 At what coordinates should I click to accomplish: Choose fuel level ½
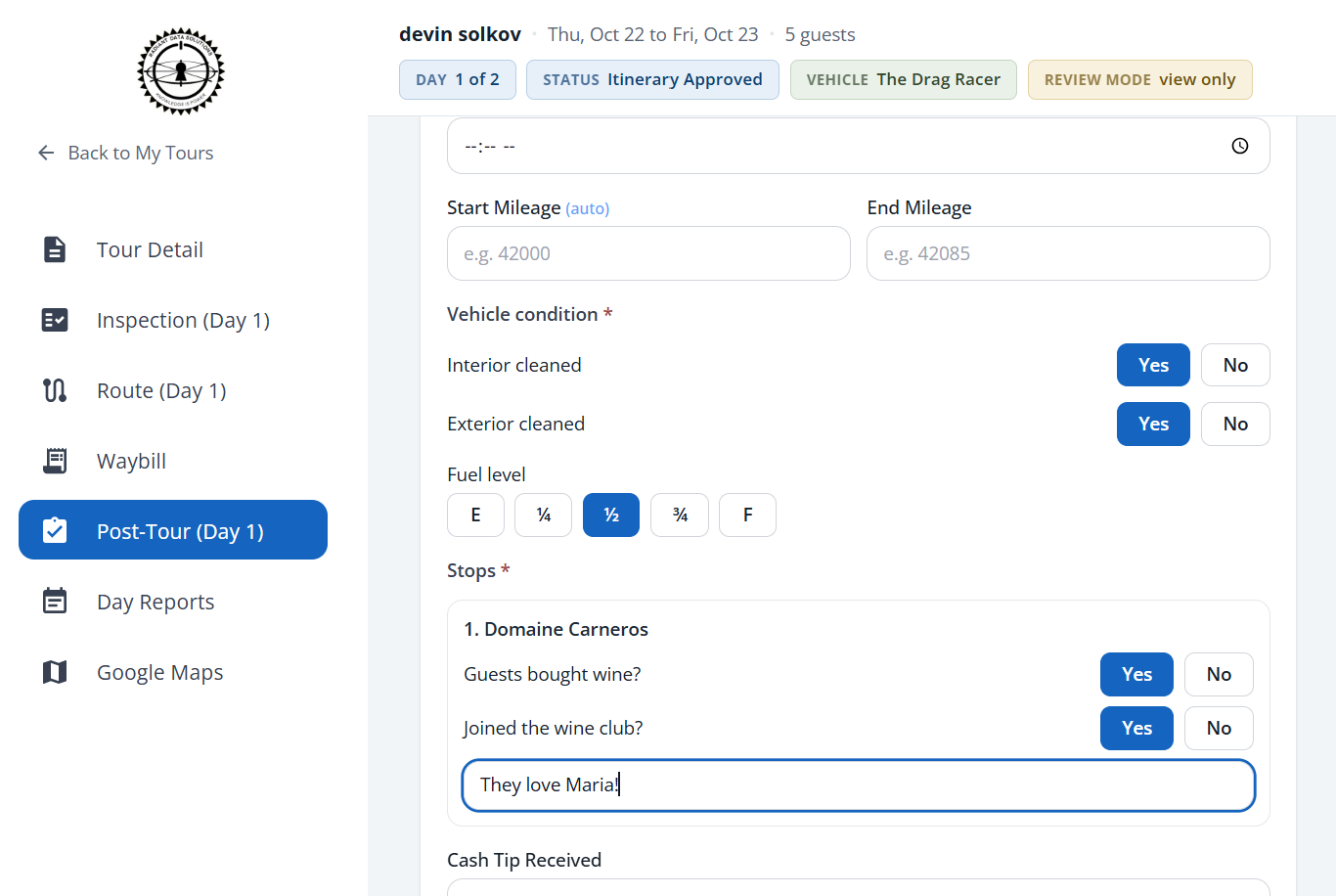pos(611,515)
